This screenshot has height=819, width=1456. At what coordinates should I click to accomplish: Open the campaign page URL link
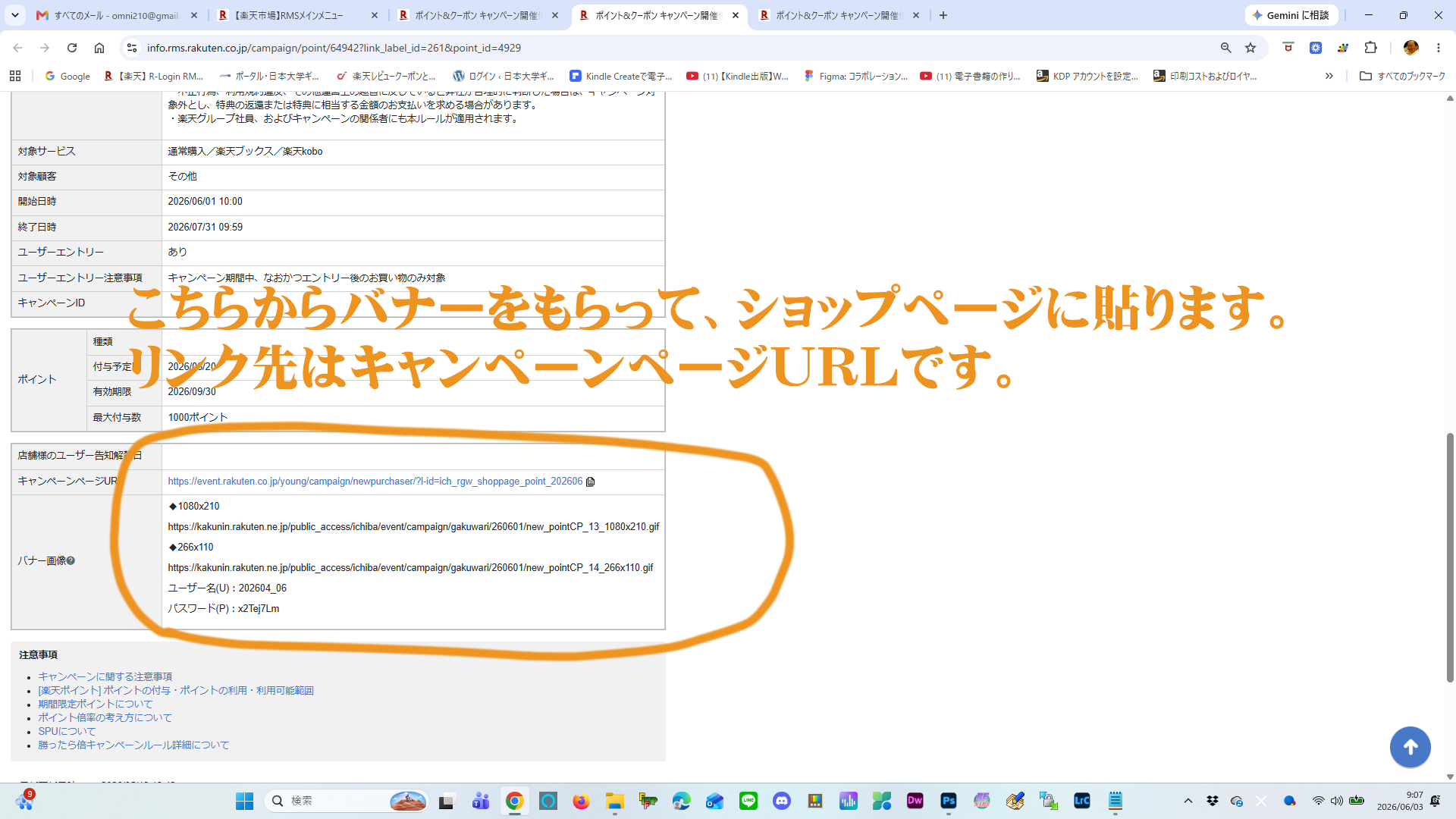pyautogui.click(x=375, y=482)
